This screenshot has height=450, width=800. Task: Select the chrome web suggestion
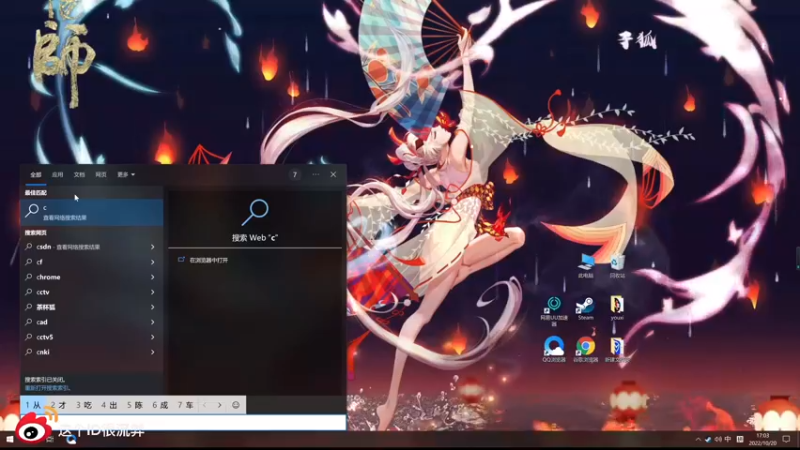(x=85, y=277)
